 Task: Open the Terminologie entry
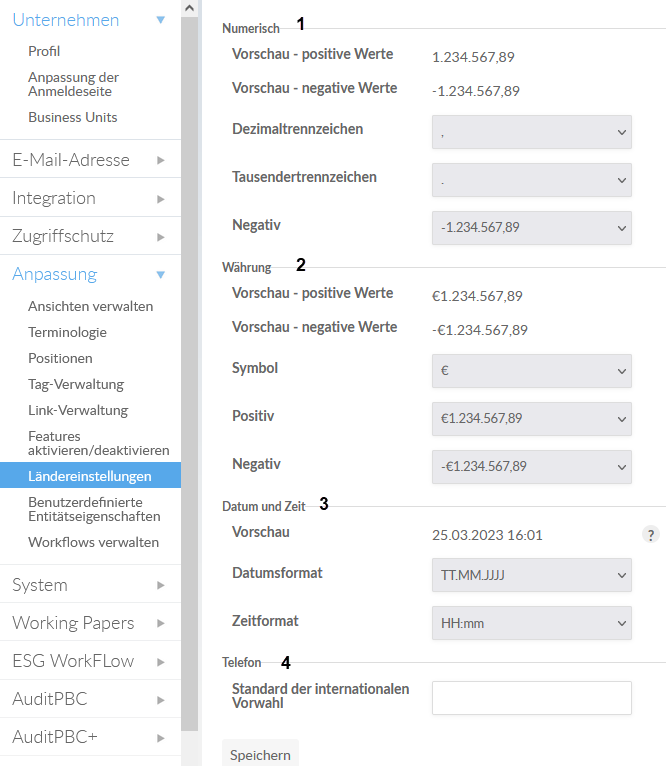pos(67,332)
